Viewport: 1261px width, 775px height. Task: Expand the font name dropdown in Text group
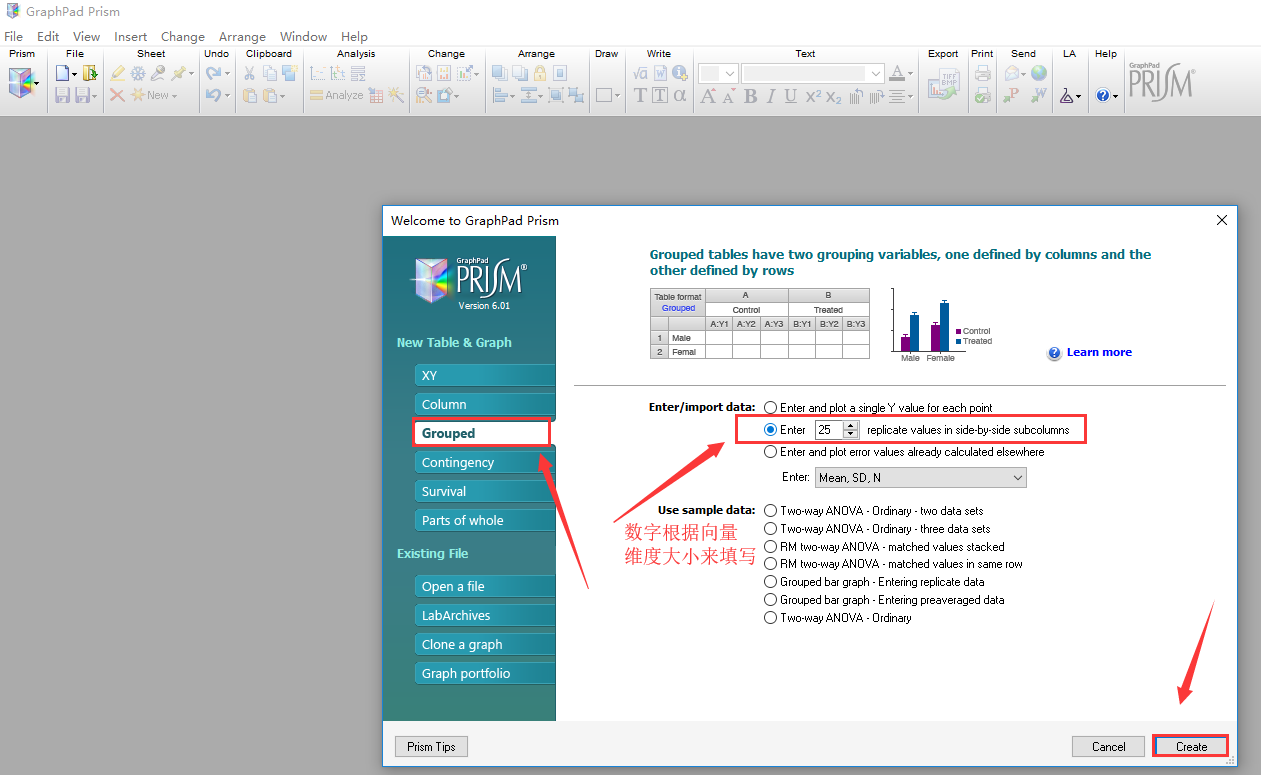pos(876,73)
